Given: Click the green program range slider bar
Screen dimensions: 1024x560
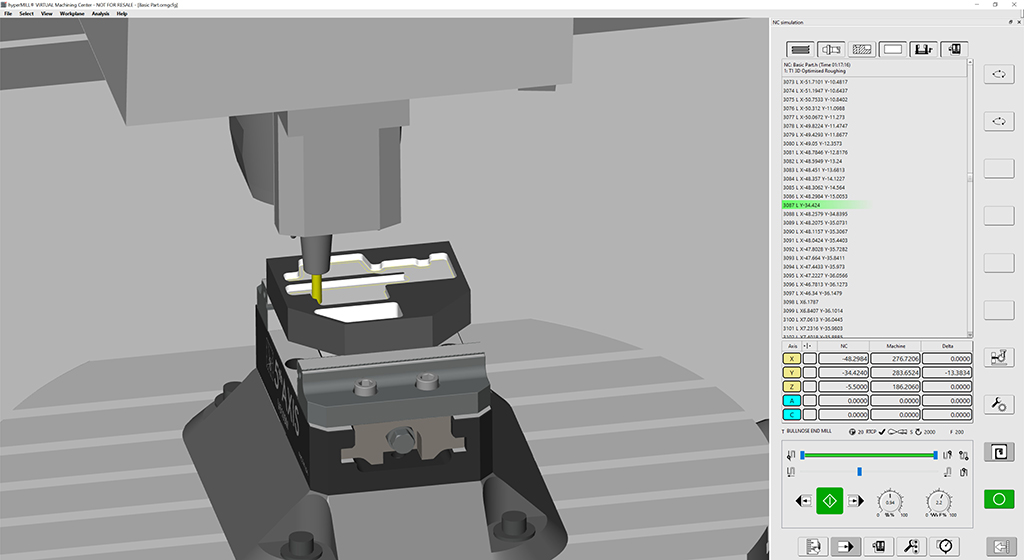Looking at the screenshot, I should coord(869,455).
